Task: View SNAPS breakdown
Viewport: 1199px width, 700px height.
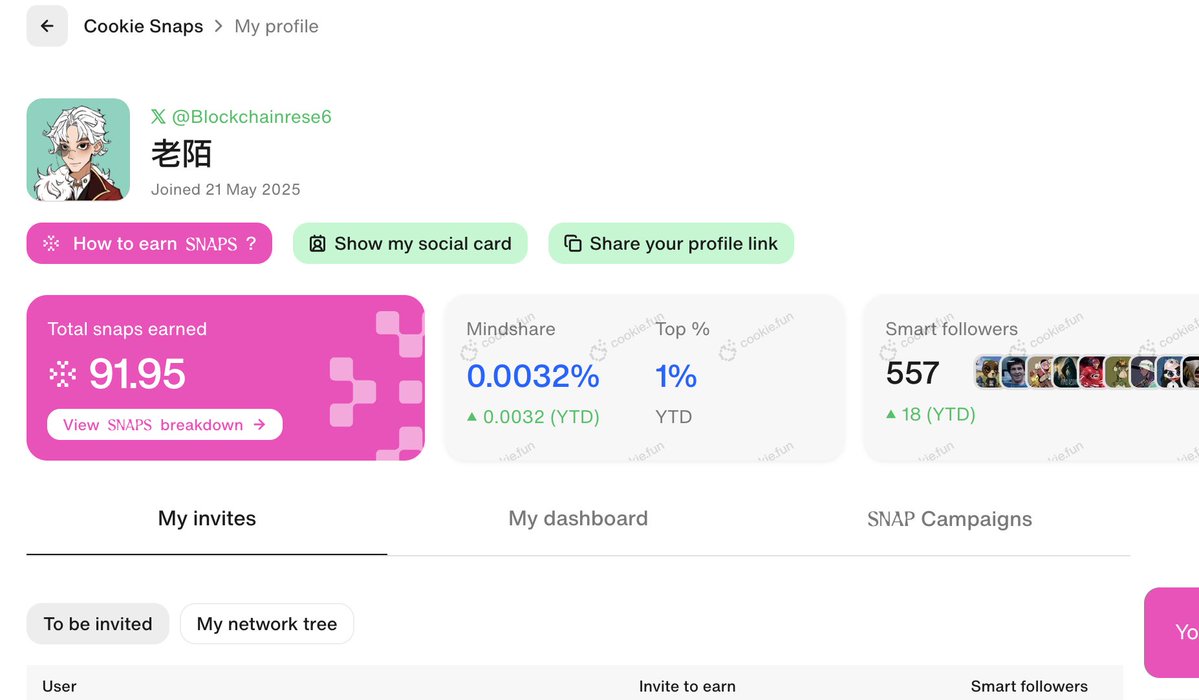Action: [164, 425]
